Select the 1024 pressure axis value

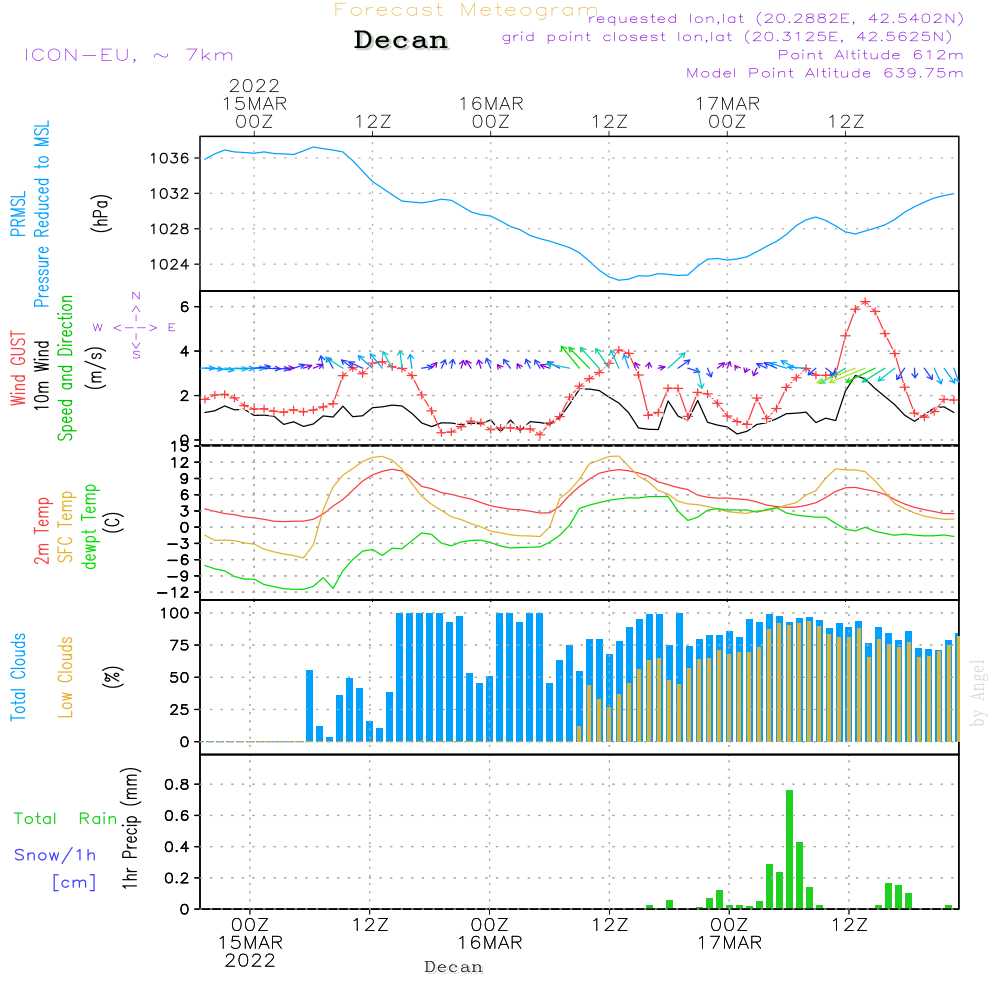(170, 265)
